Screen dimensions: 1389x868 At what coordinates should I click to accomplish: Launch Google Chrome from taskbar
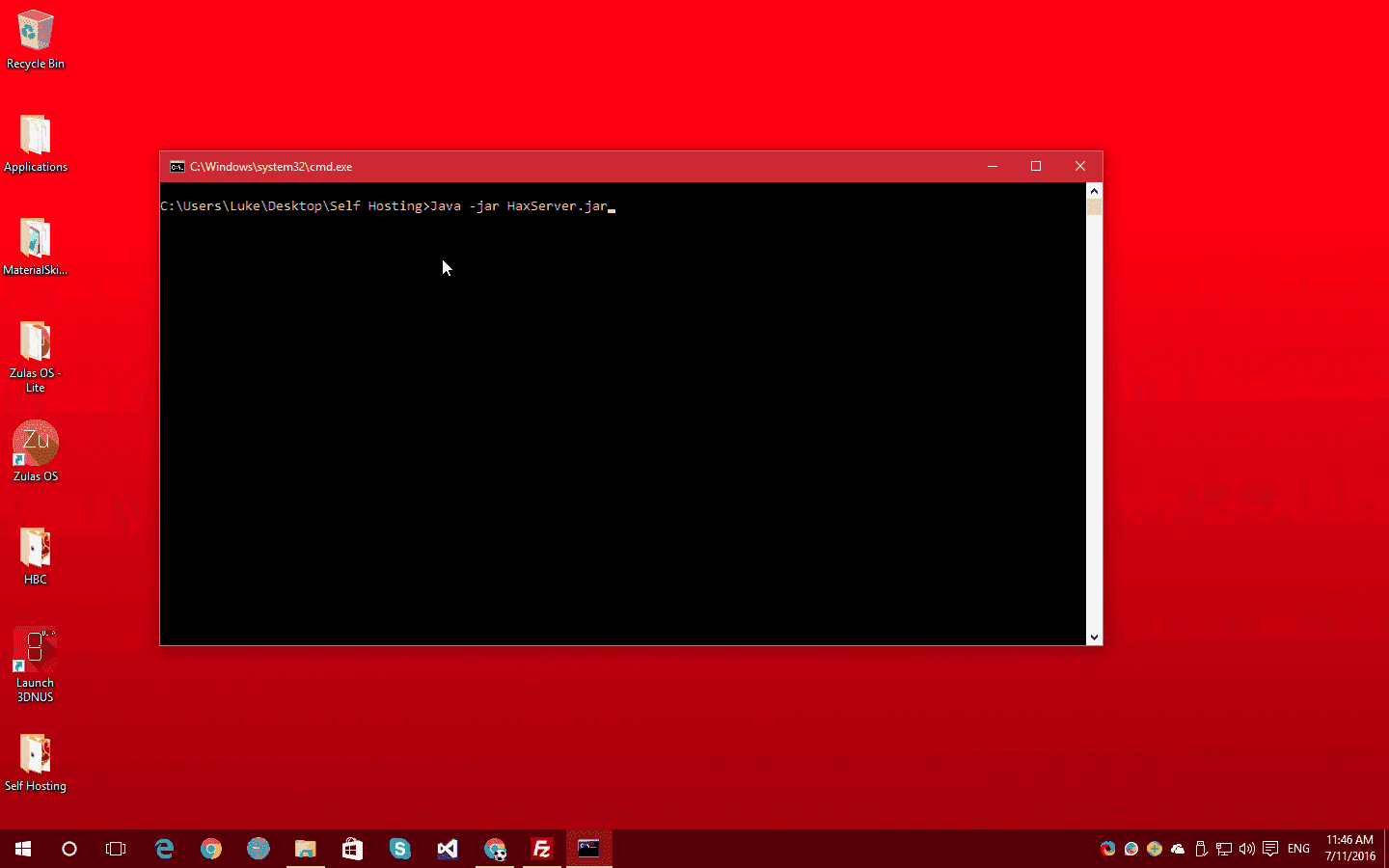coord(211,849)
